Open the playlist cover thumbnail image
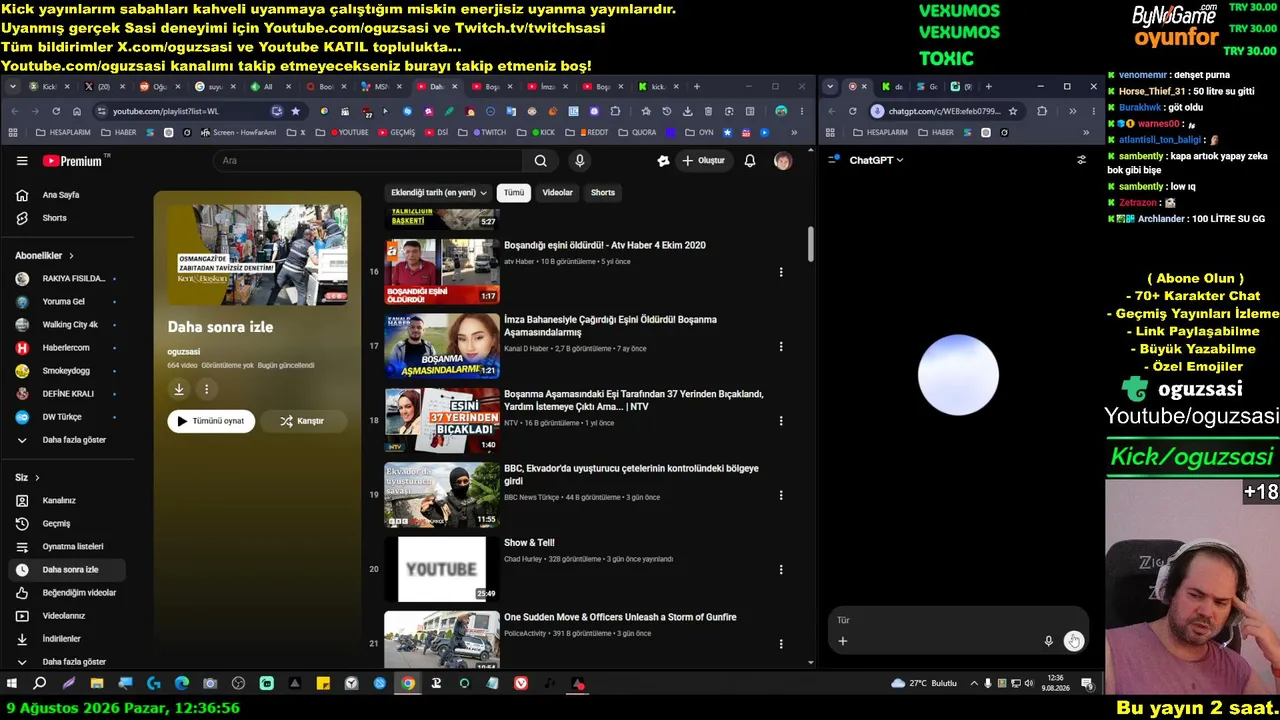The image size is (1280, 720). (257, 255)
